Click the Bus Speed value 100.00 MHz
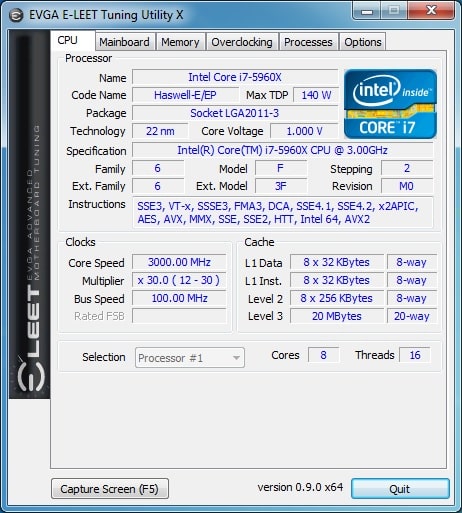462x513 pixels. (x=179, y=298)
